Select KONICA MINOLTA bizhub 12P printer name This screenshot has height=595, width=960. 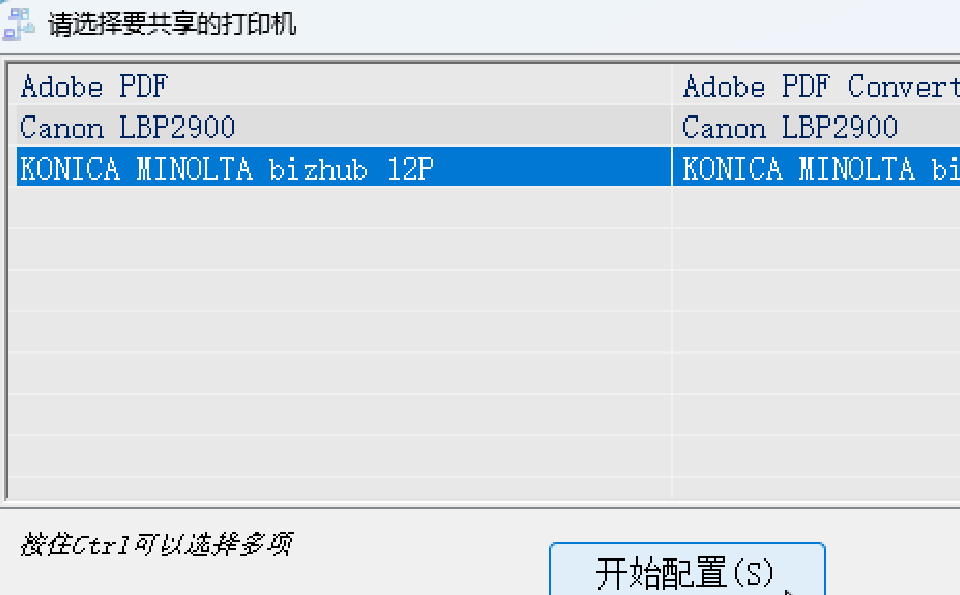[x=227, y=168]
